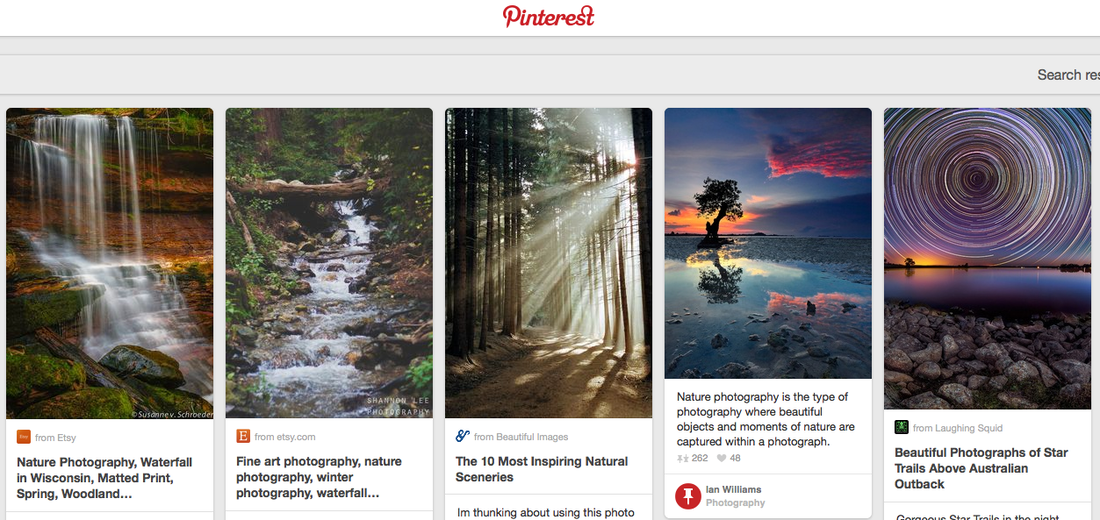Viewport: 1100px width, 520px height.
Task: Click the orange Etsy source icon
Action: coord(24,436)
